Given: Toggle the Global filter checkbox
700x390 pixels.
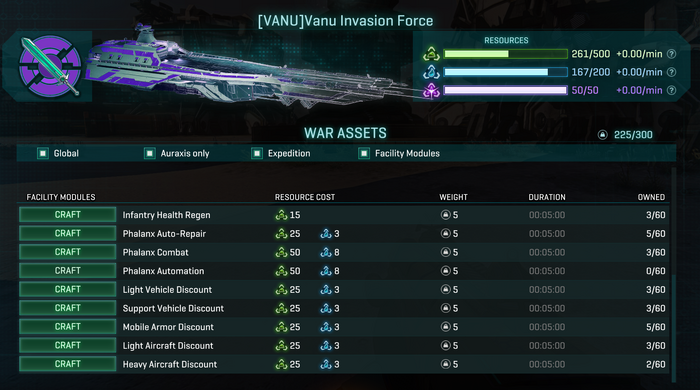Looking at the screenshot, I should [43, 154].
